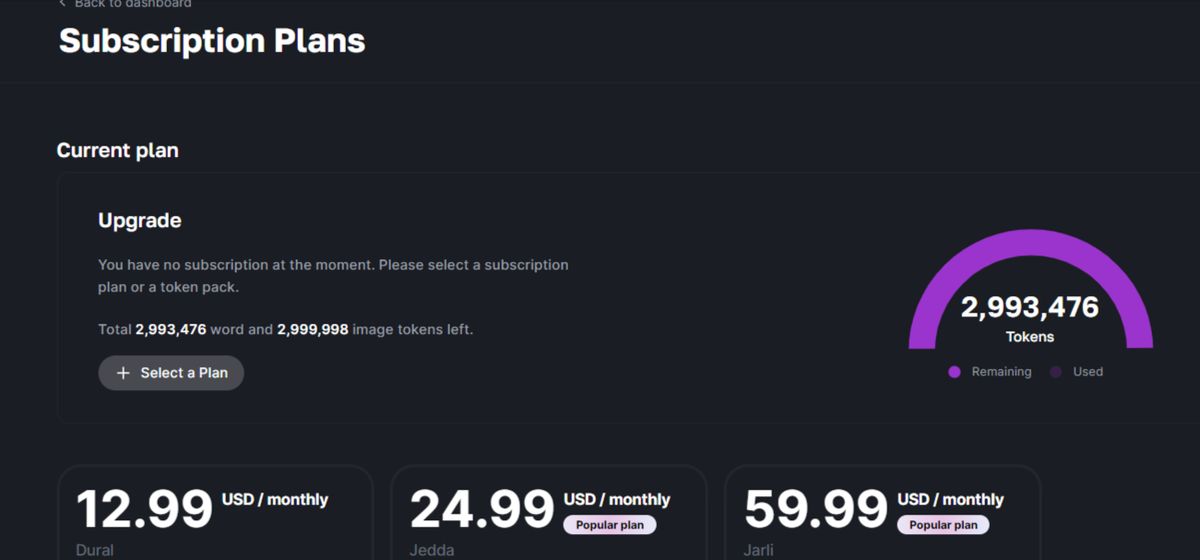Click the Current plan section heading
Image resolution: width=1200 pixels, height=560 pixels.
[117, 151]
